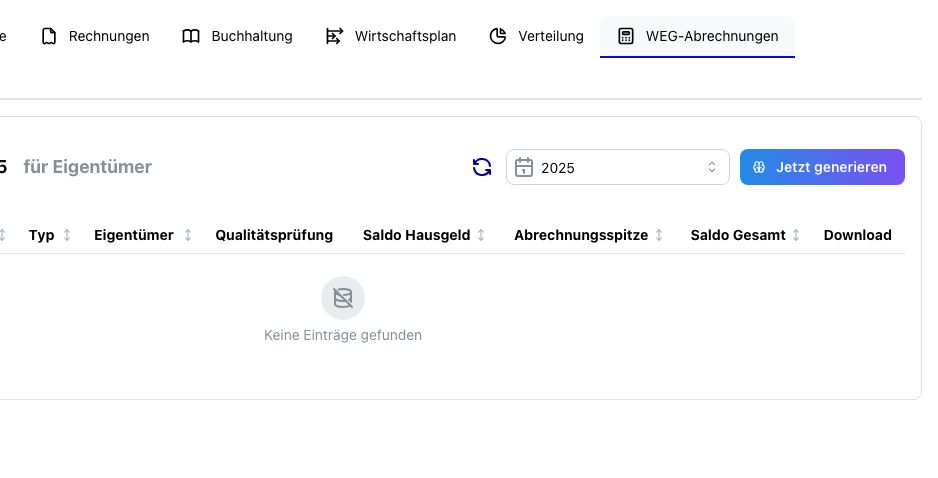The width and height of the screenshot is (938, 478).
Task: Go to the Verteilung tab
Action: [x=536, y=36]
